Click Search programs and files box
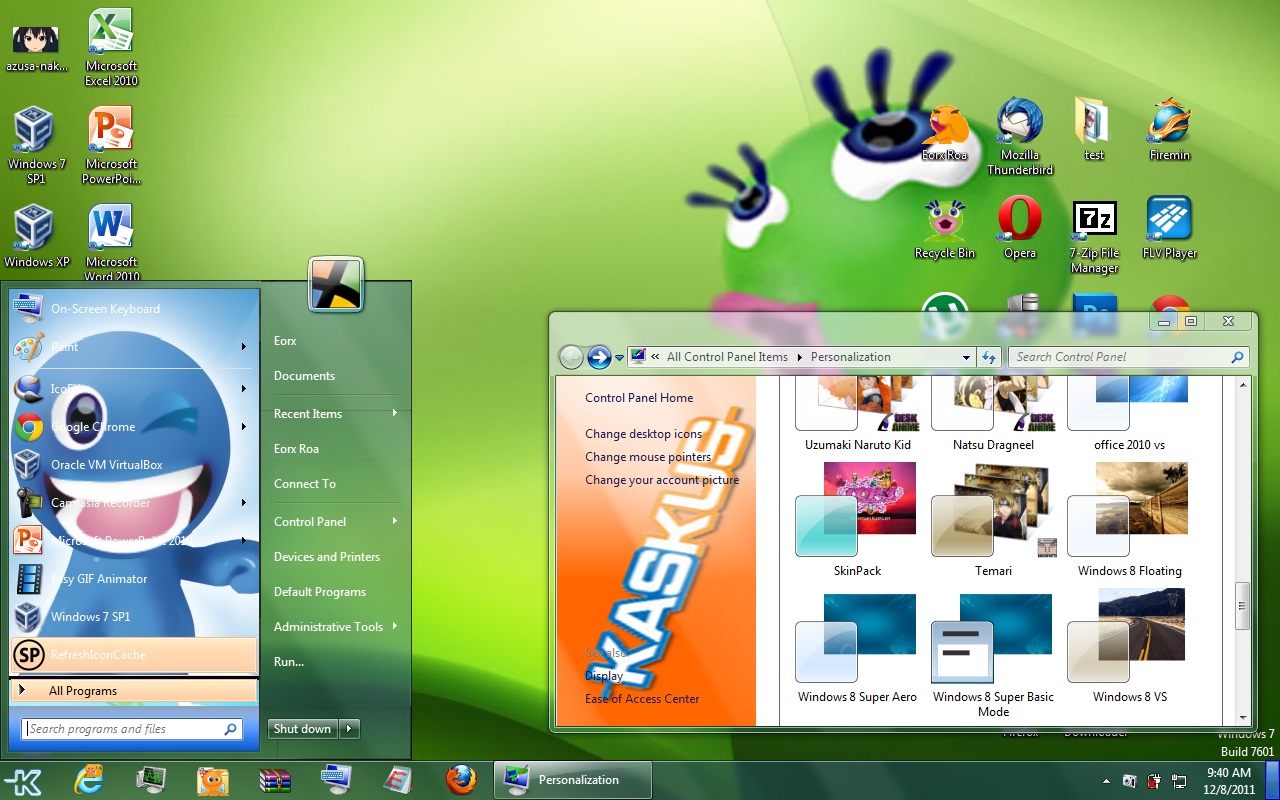The width and height of the screenshot is (1280, 800). (132, 729)
